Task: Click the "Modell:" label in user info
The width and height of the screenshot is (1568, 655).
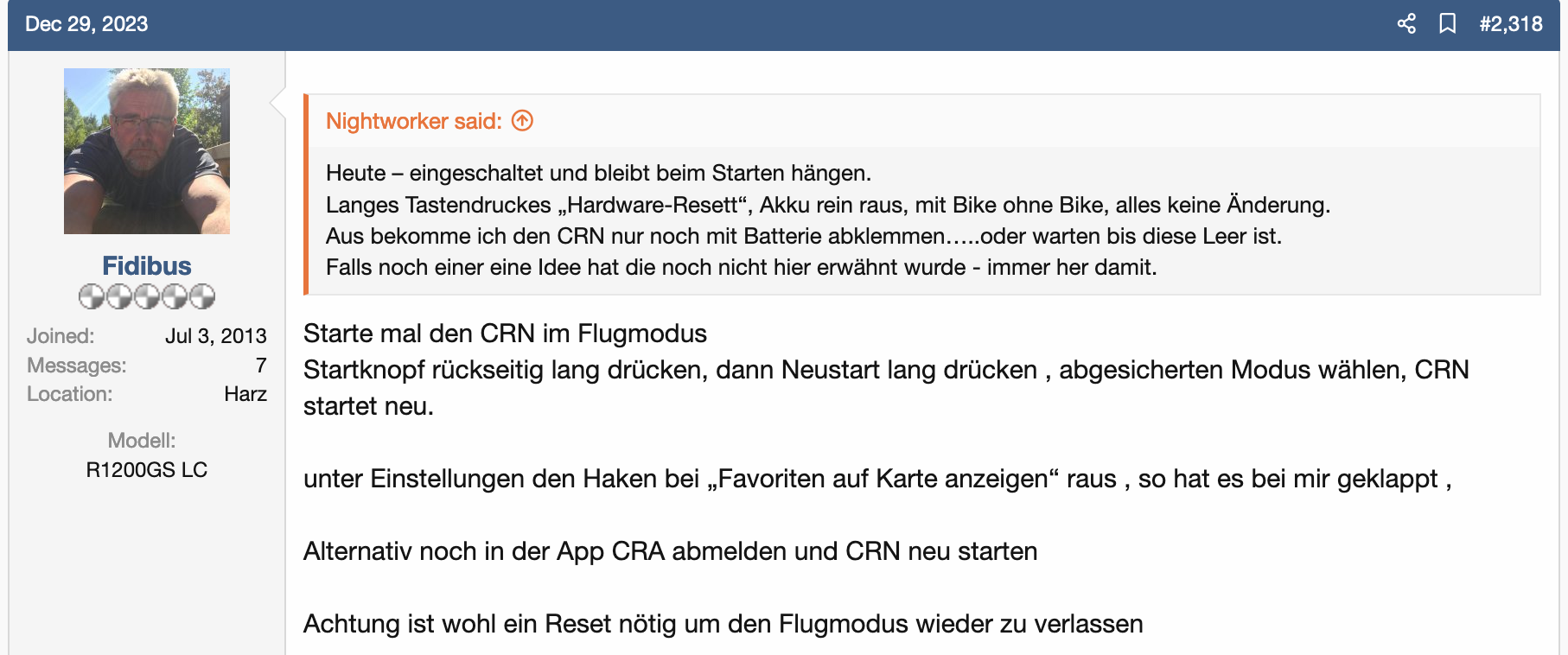Action: 142,441
